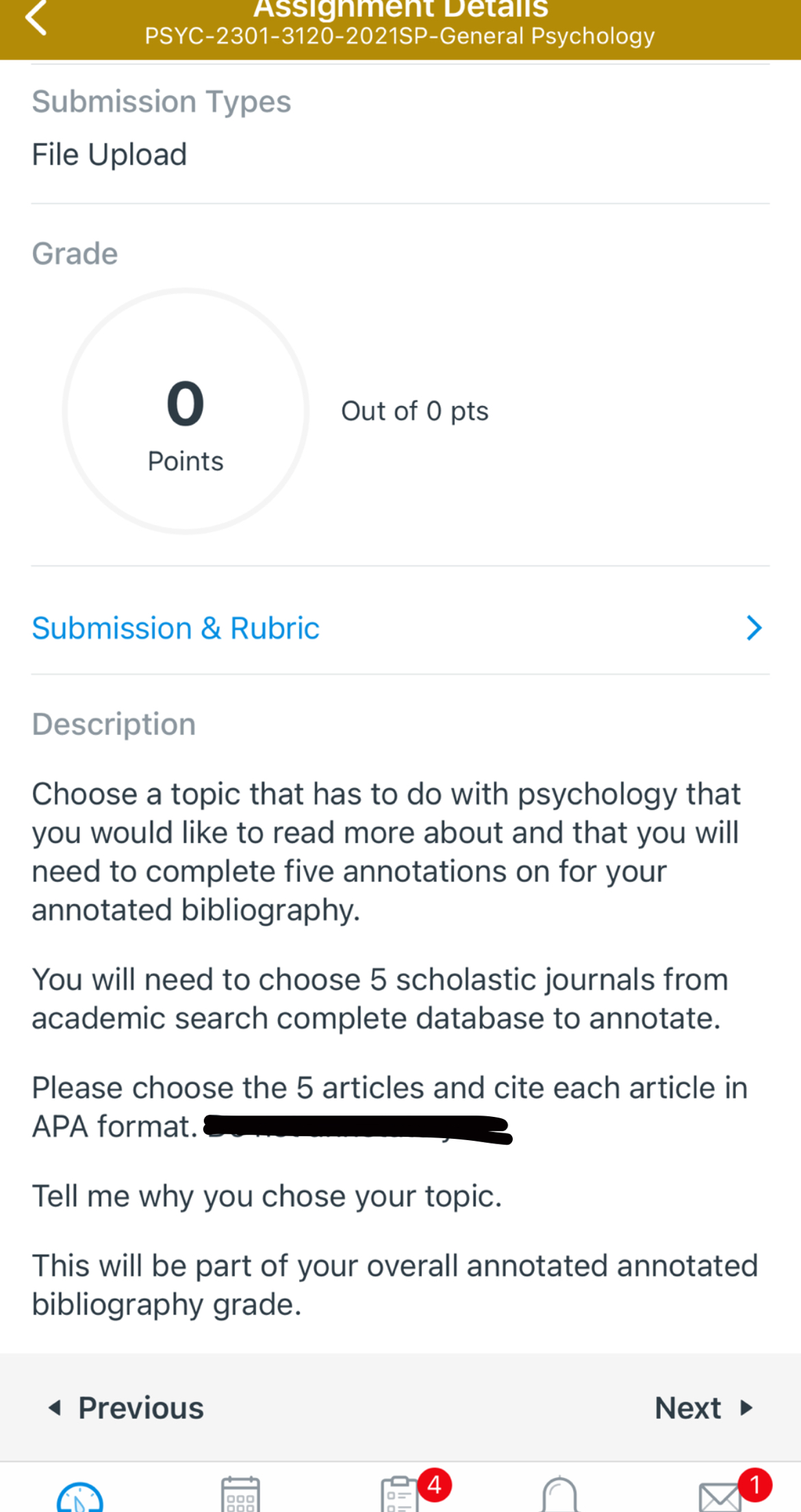
Task: Tap the Out of 0 pts label
Action: pyautogui.click(x=415, y=411)
